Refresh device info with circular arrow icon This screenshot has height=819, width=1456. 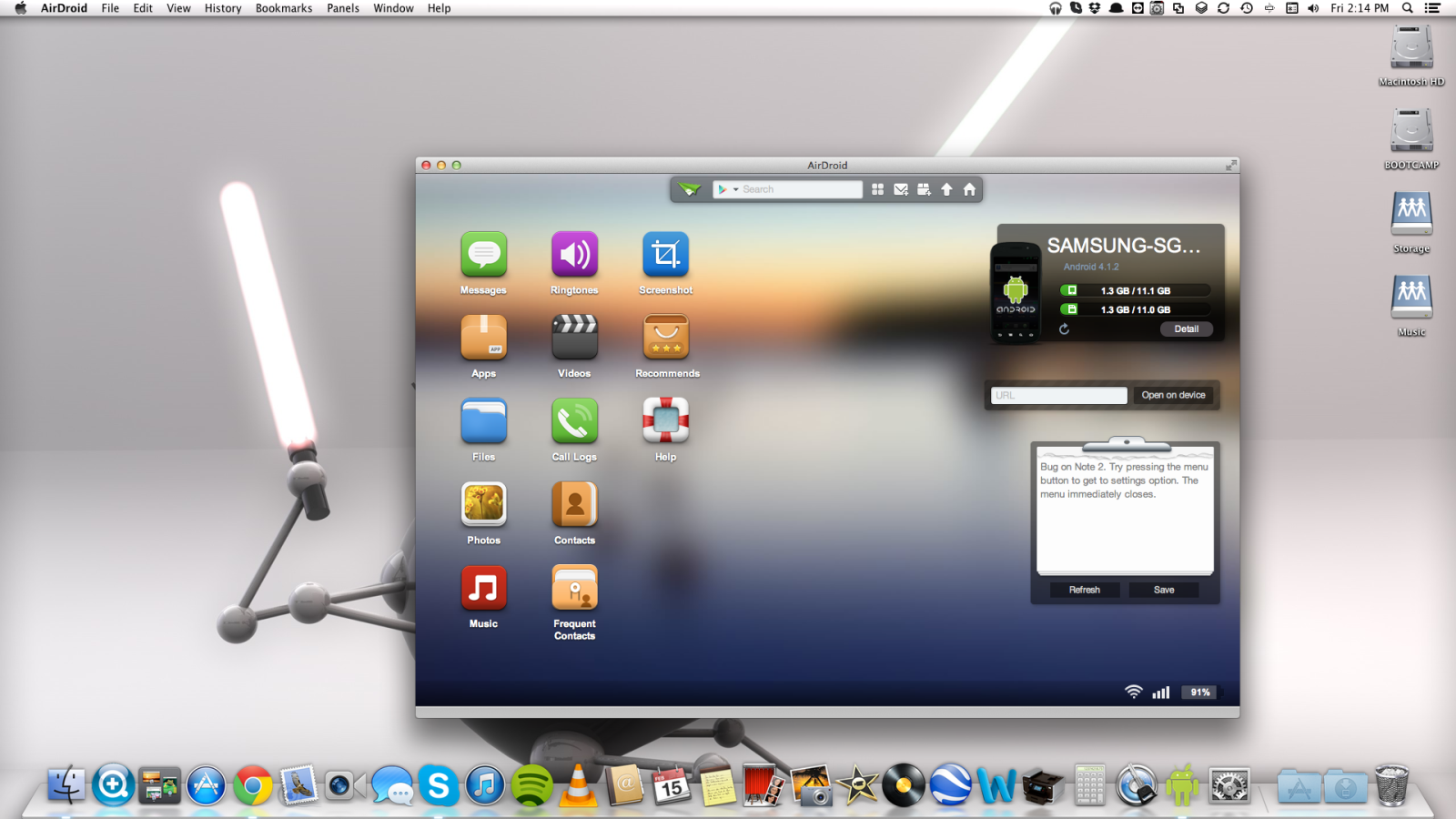coord(1064,329)
